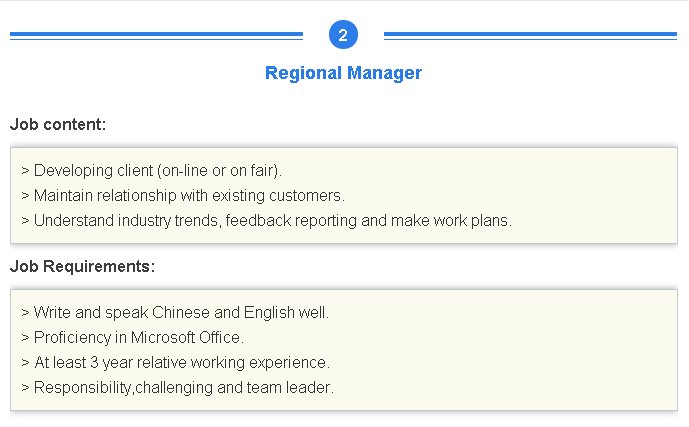Click the arrow bullet before Responsibility
Image resolution: width=689 pixels, height=427 pixels.
[x=25, y=388]
